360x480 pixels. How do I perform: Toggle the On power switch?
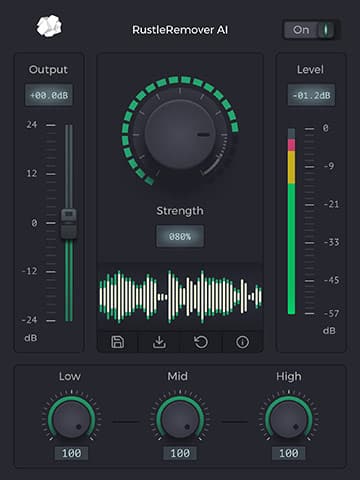(311, 30)
